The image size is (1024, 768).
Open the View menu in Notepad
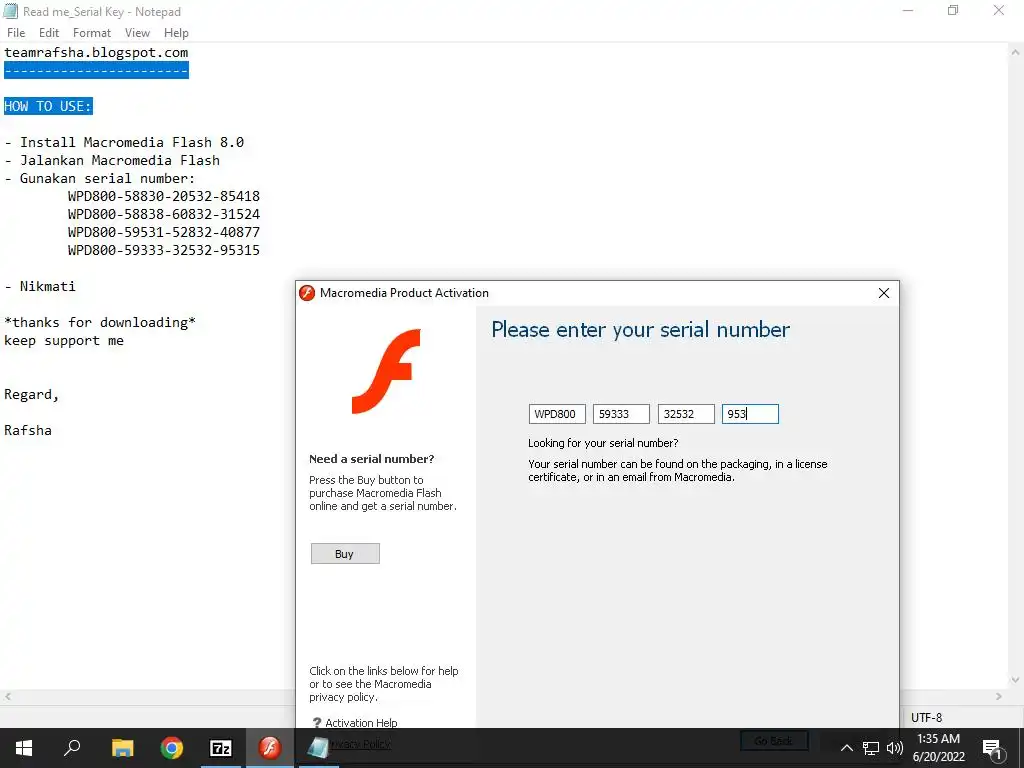tap(137, 33)
